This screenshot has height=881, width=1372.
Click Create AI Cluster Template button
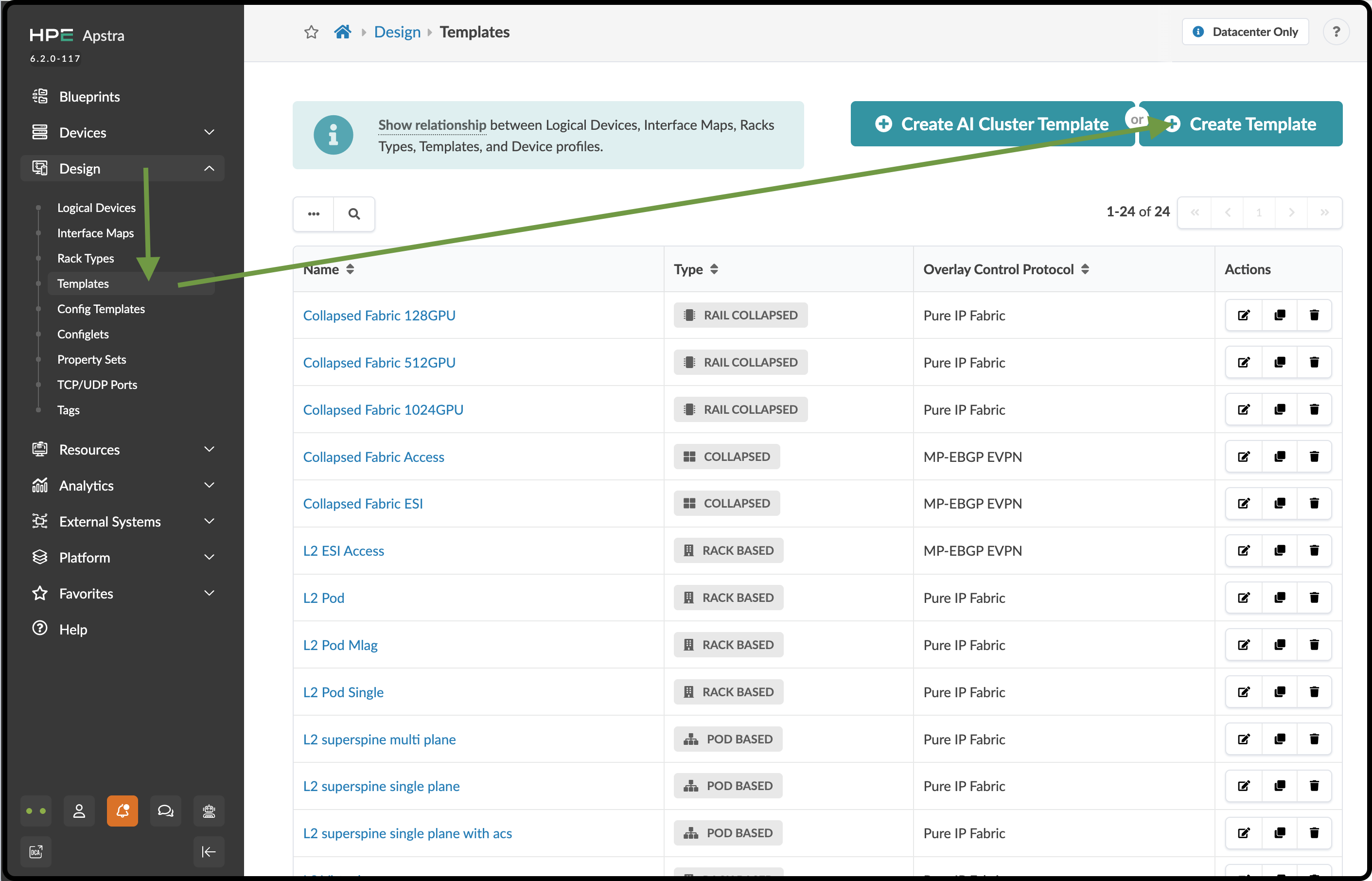click(992, 124)
